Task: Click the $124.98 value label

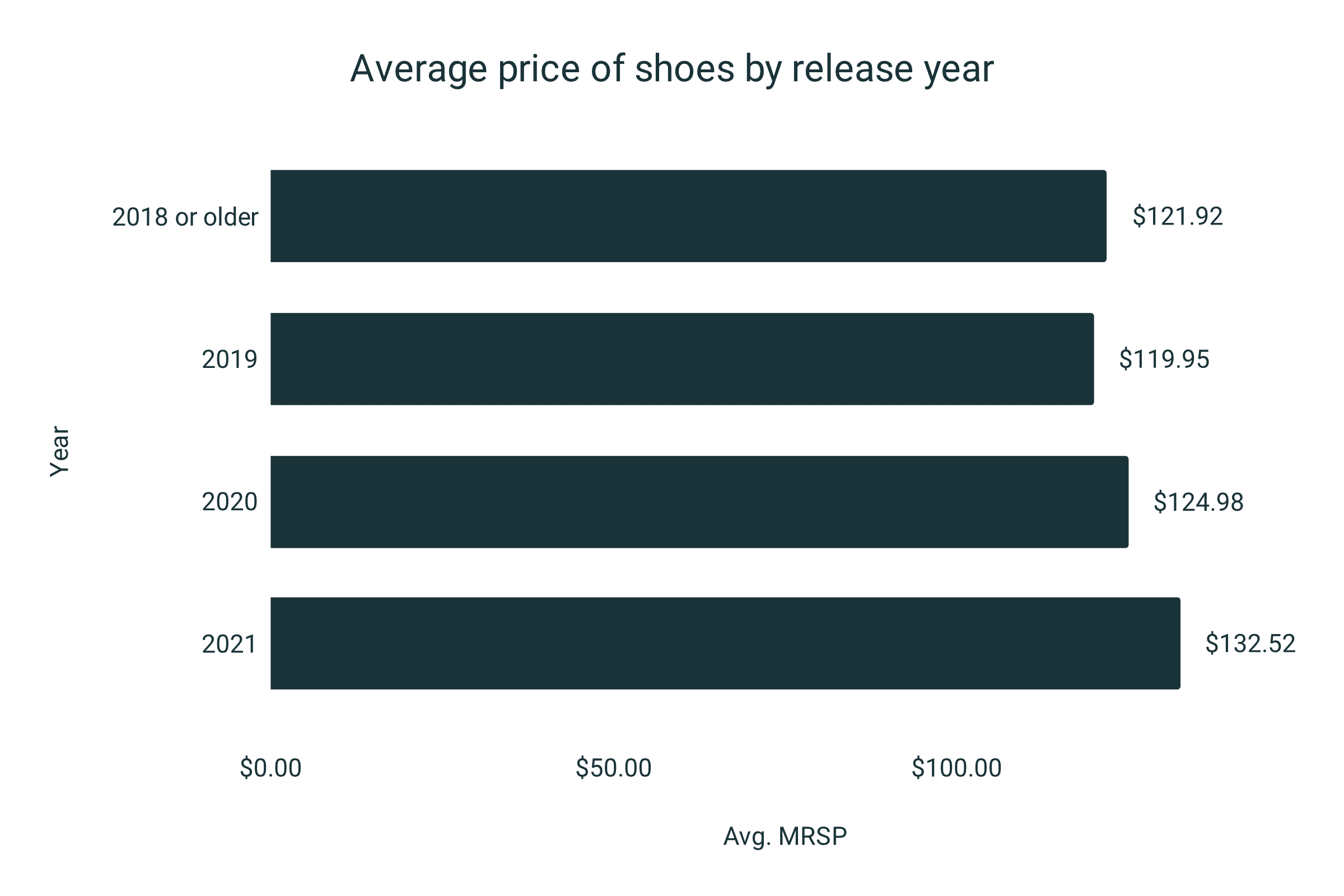Action: pyautogui.click(x=1198, y=502)
